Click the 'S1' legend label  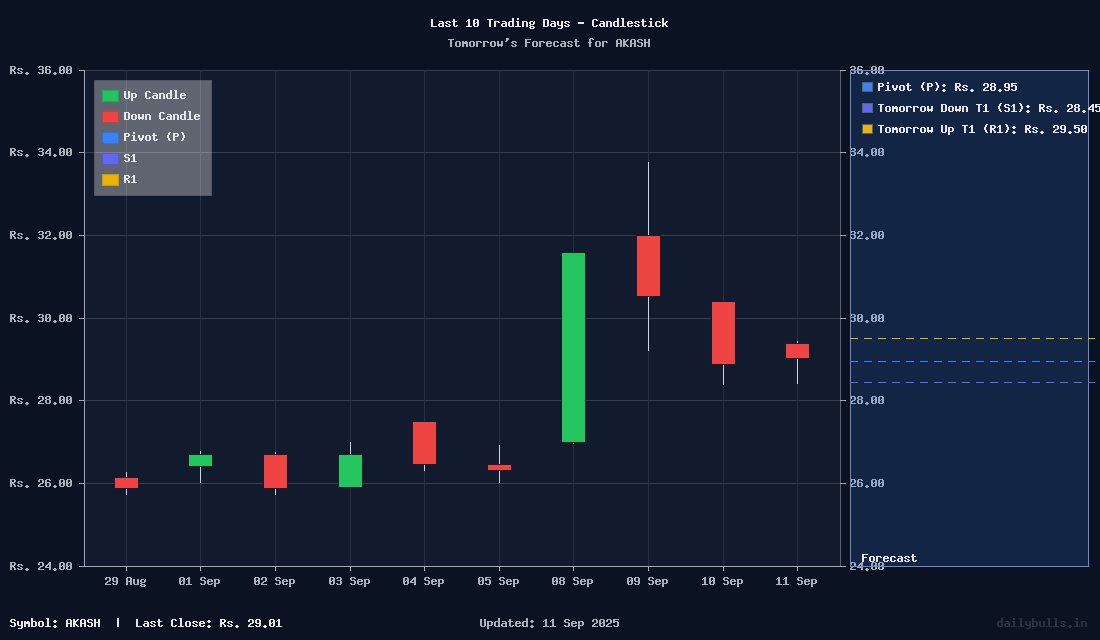coord(130,159)
